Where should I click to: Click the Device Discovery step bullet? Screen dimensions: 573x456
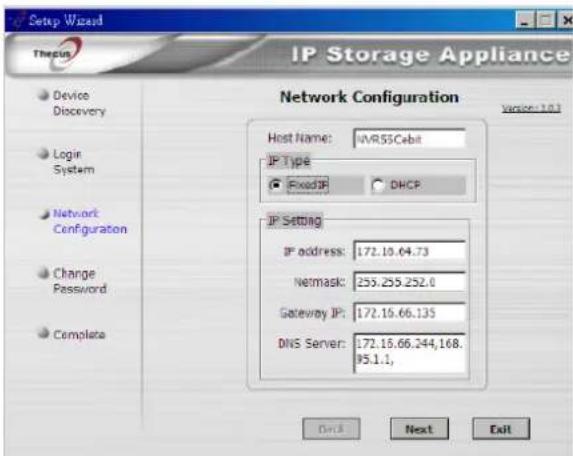43,95
